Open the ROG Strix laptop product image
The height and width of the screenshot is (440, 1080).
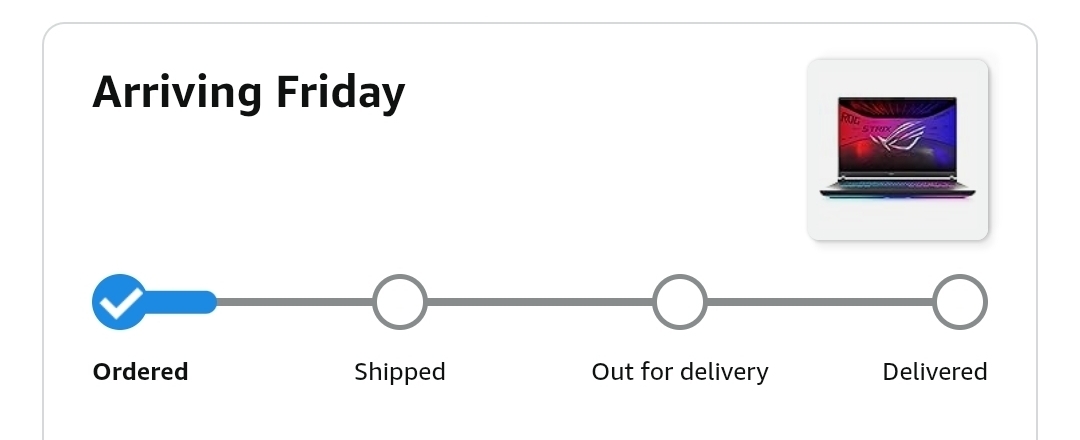pos(898,149)
